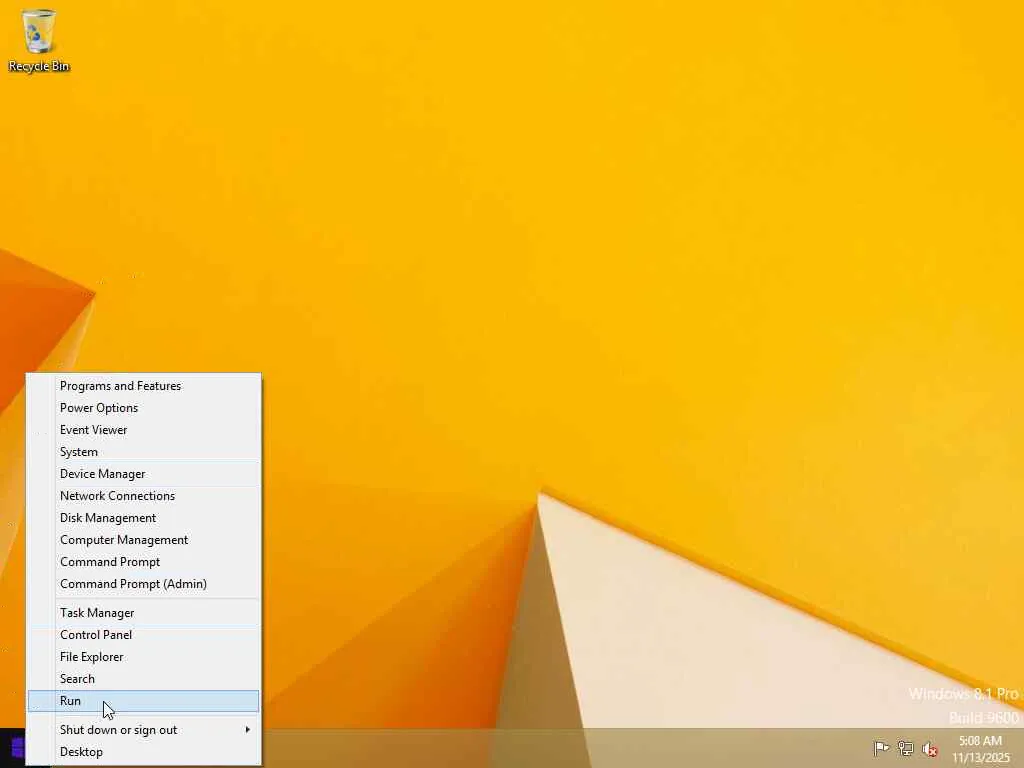The image size is (1024, 768).
Task: Open Network Connections entry
Action: (x=143, y=496)
